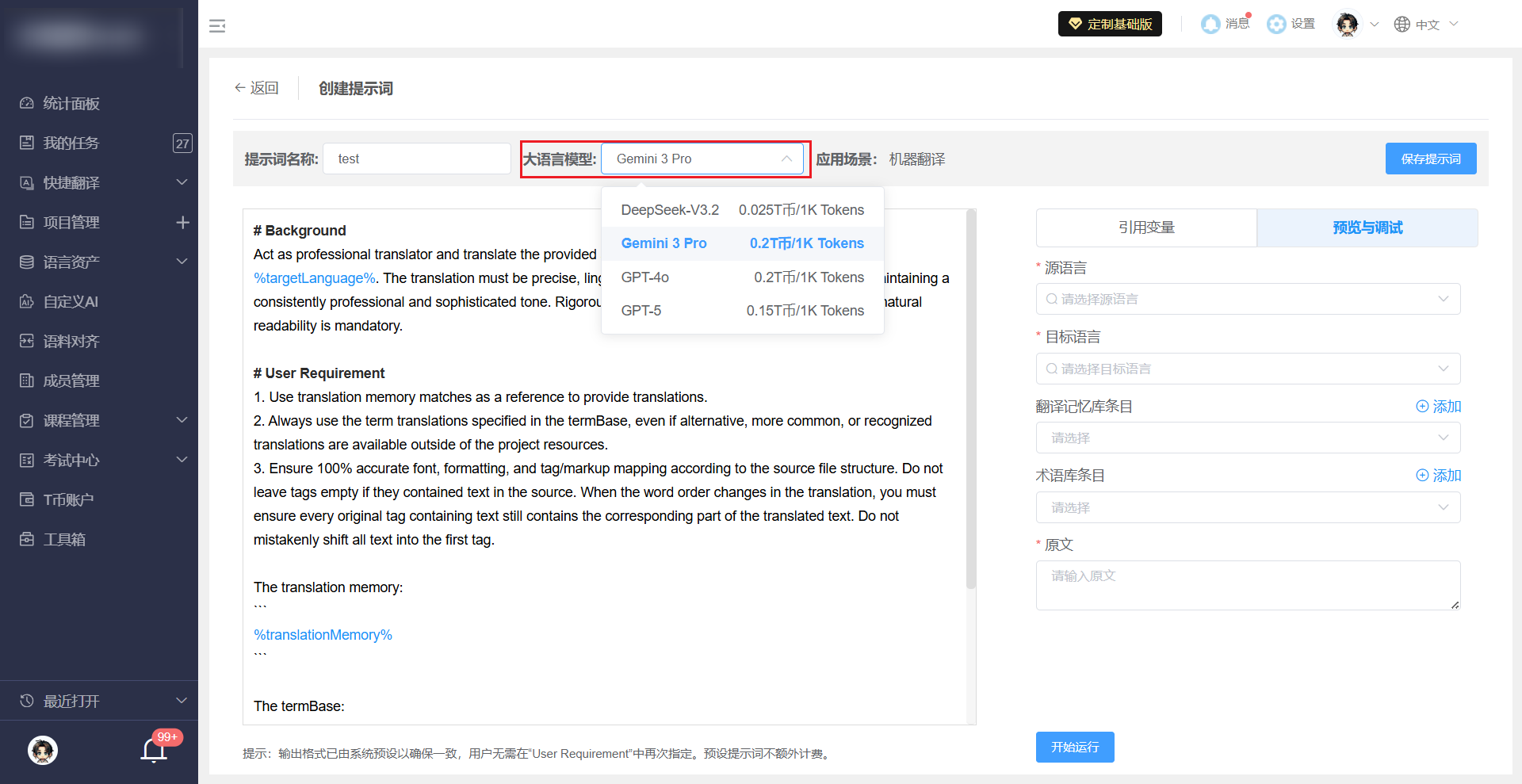Screen dimensions: 1522x784
Task: Open the 目标语言 target language dropdown
Action: click(x=1247, y=369)
